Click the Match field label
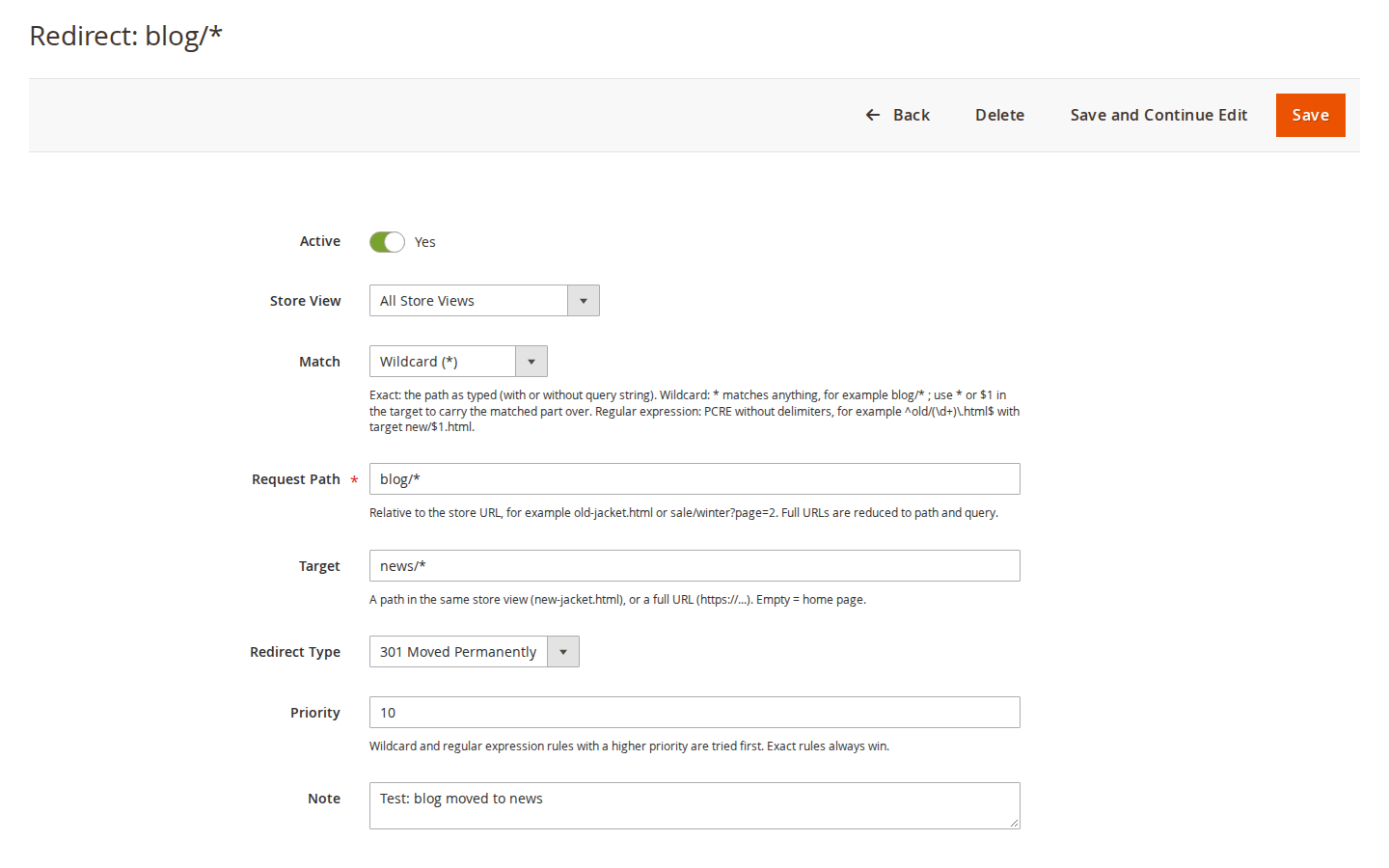 [x=319, y=362]
